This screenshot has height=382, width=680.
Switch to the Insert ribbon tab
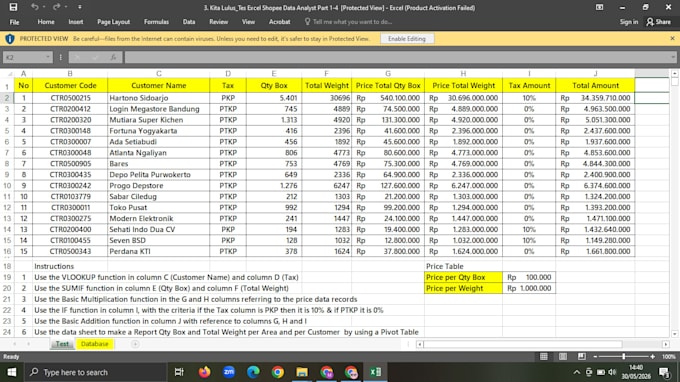[75, 22]
